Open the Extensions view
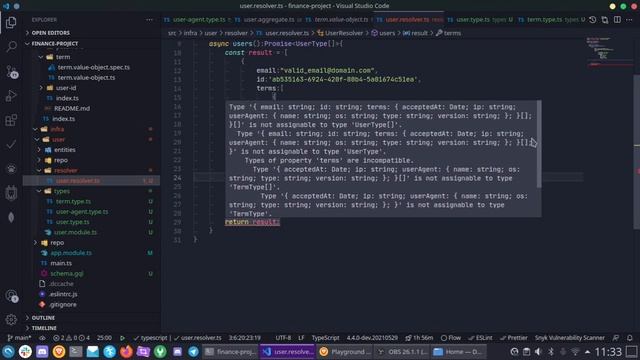The height and width of the screenshot is (360, 640). pos(11,120)
